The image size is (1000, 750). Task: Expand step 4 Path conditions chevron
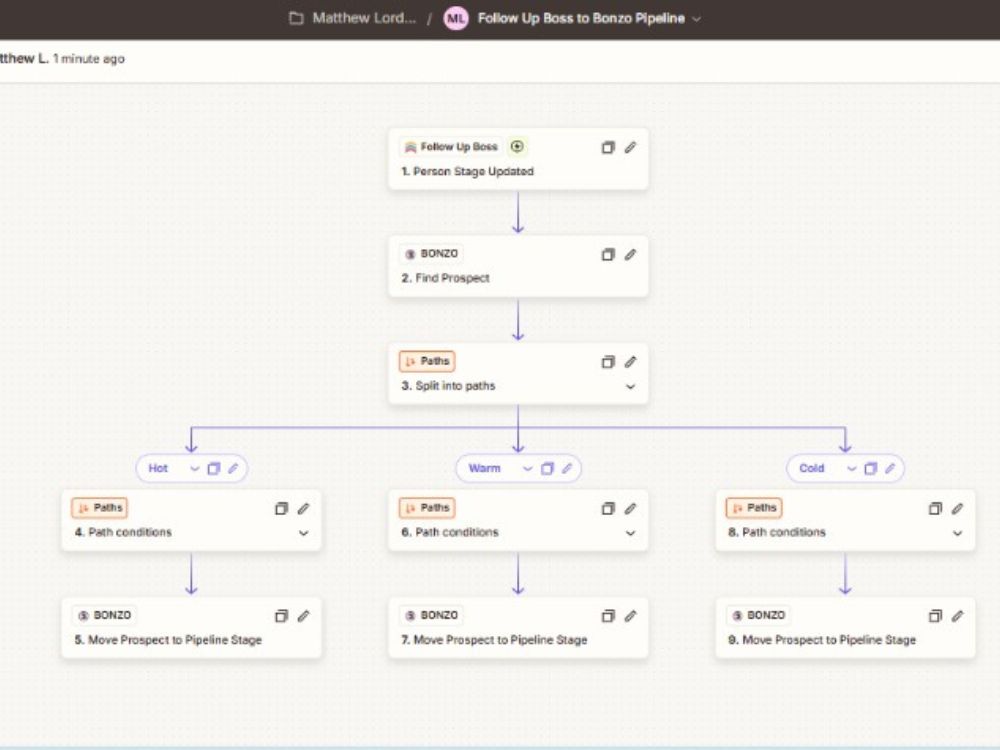click(x=304, y=533)
